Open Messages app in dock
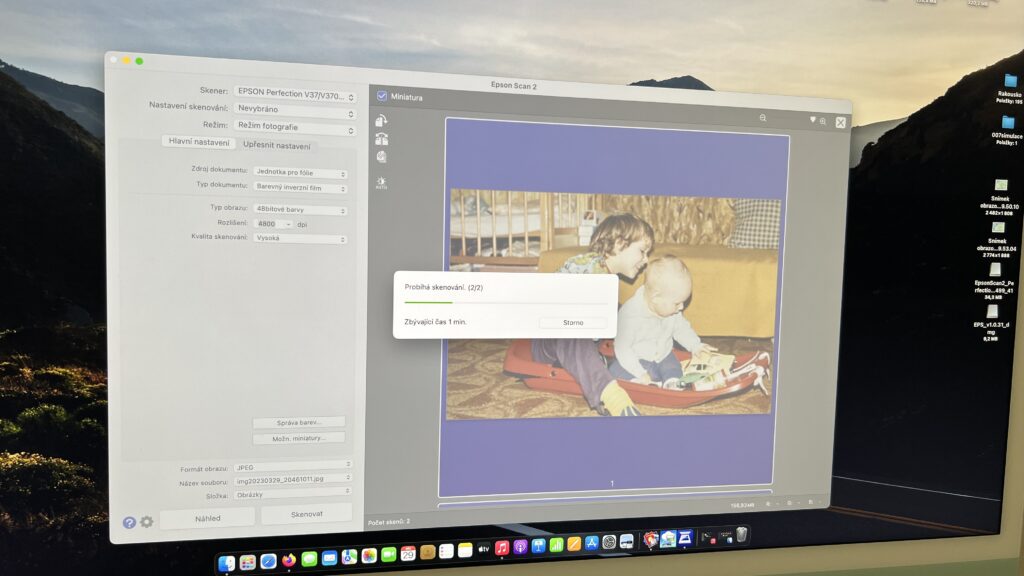 (310, 559)
